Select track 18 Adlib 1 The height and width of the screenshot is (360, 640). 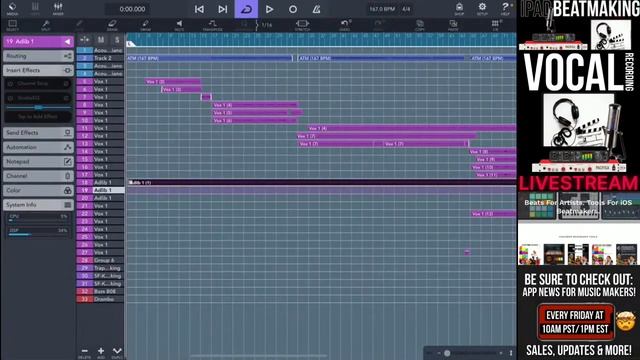pyautogui.click(x=100, y=182)
